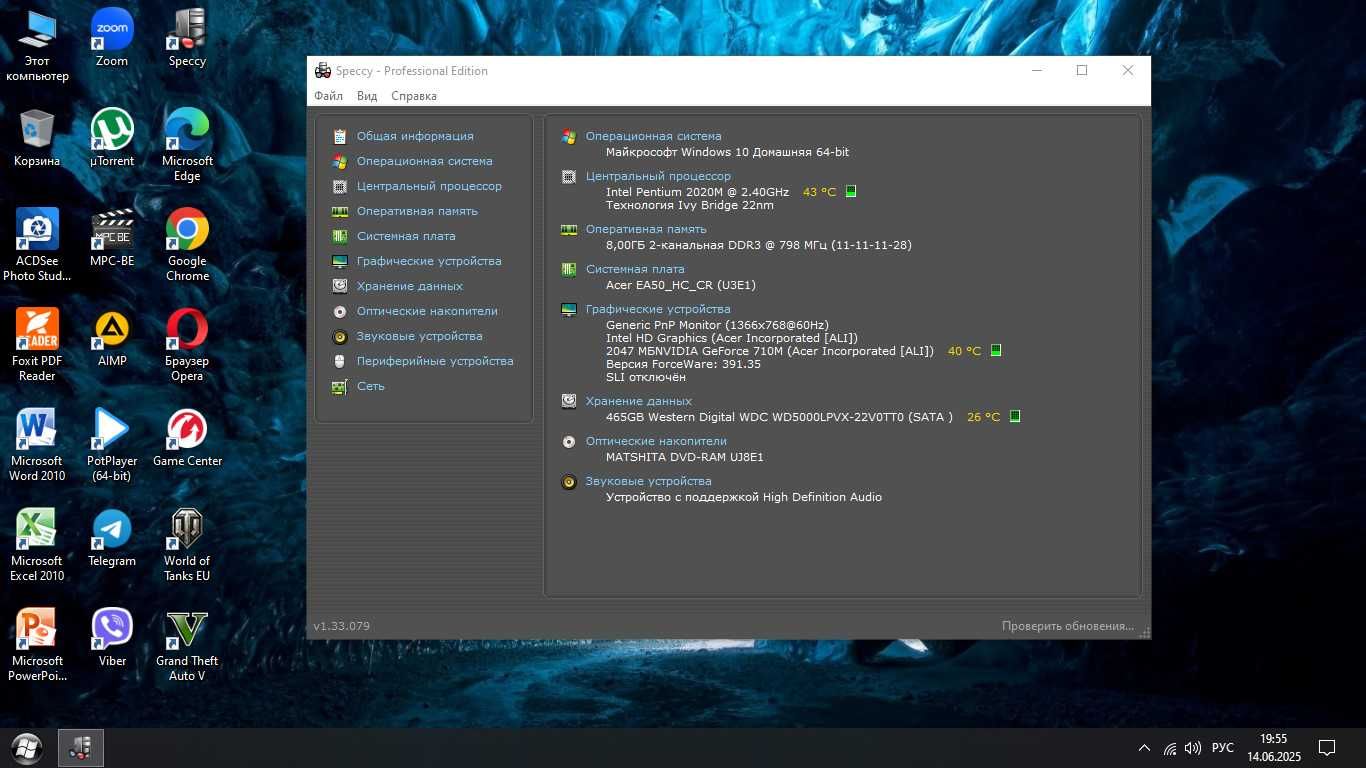Click the motherboard icon in summary pane
The image size is (1366, 768).
click(569, 269)
